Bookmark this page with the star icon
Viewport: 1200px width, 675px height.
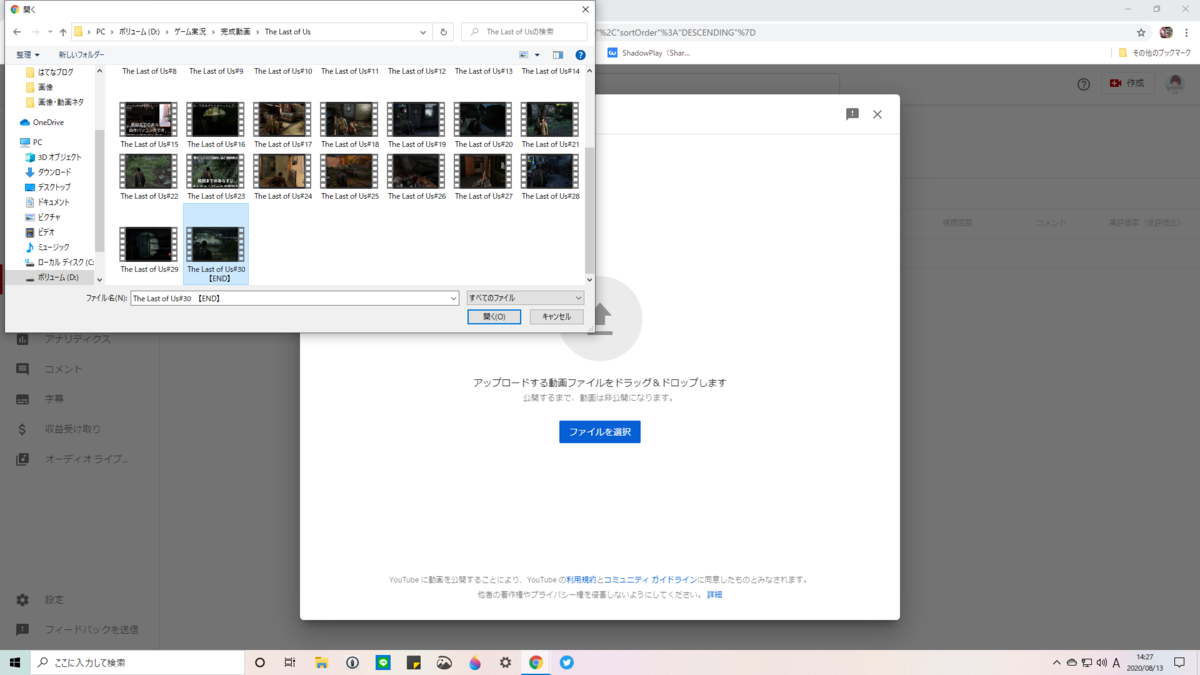coord(1141,33)
